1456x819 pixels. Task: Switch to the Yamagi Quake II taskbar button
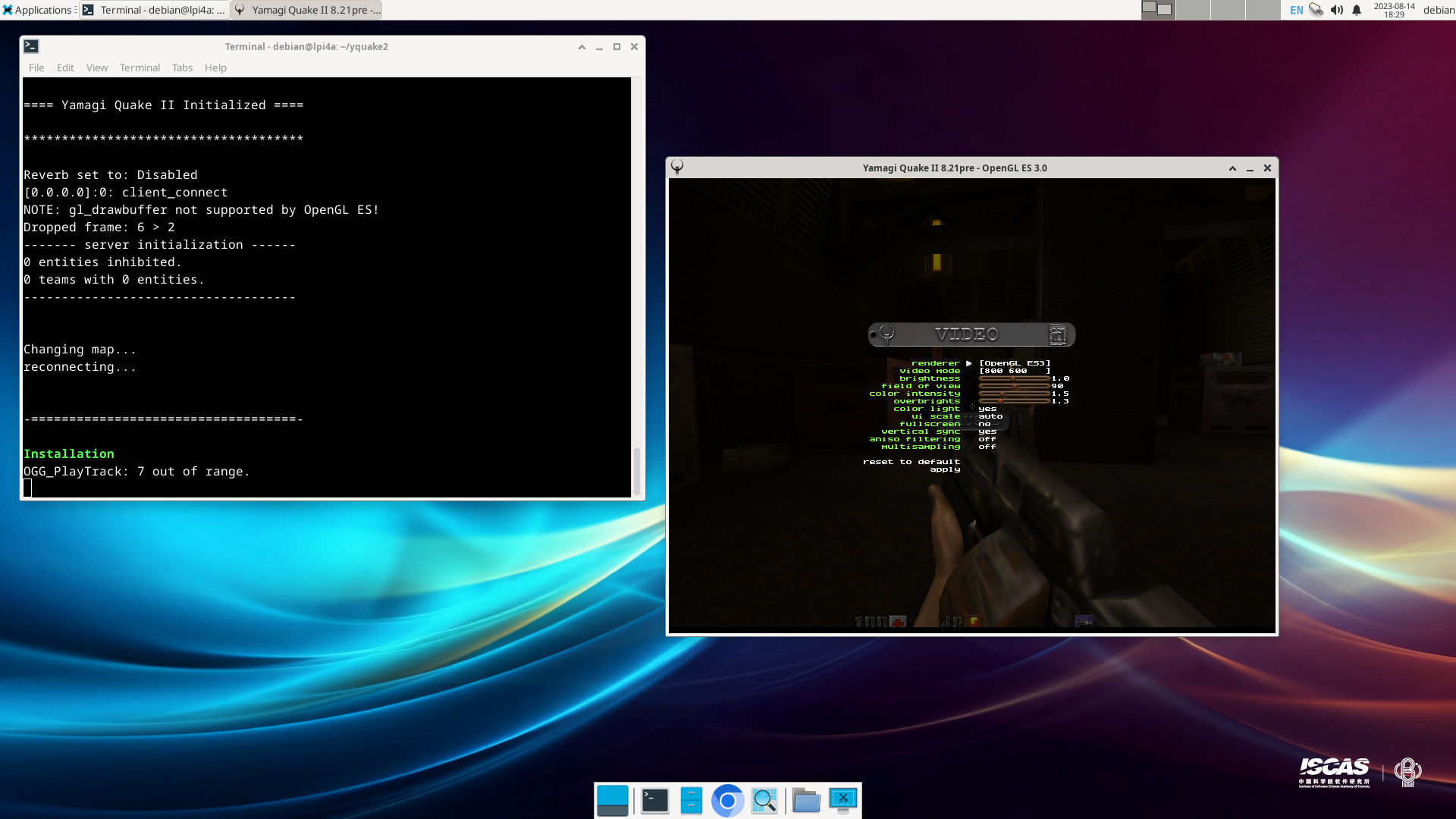[x=307, y=10]
